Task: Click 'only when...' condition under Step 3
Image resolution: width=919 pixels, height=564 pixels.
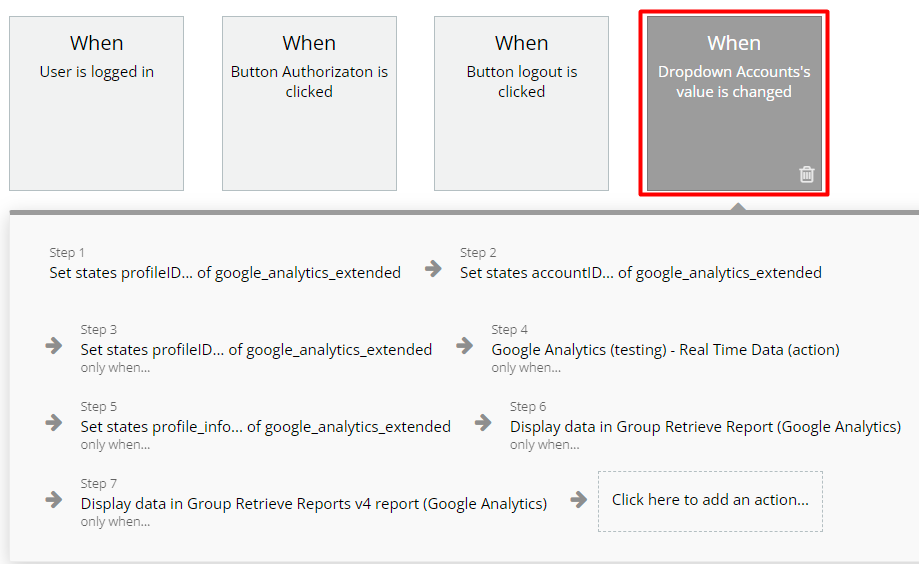Action: point(115,368)
